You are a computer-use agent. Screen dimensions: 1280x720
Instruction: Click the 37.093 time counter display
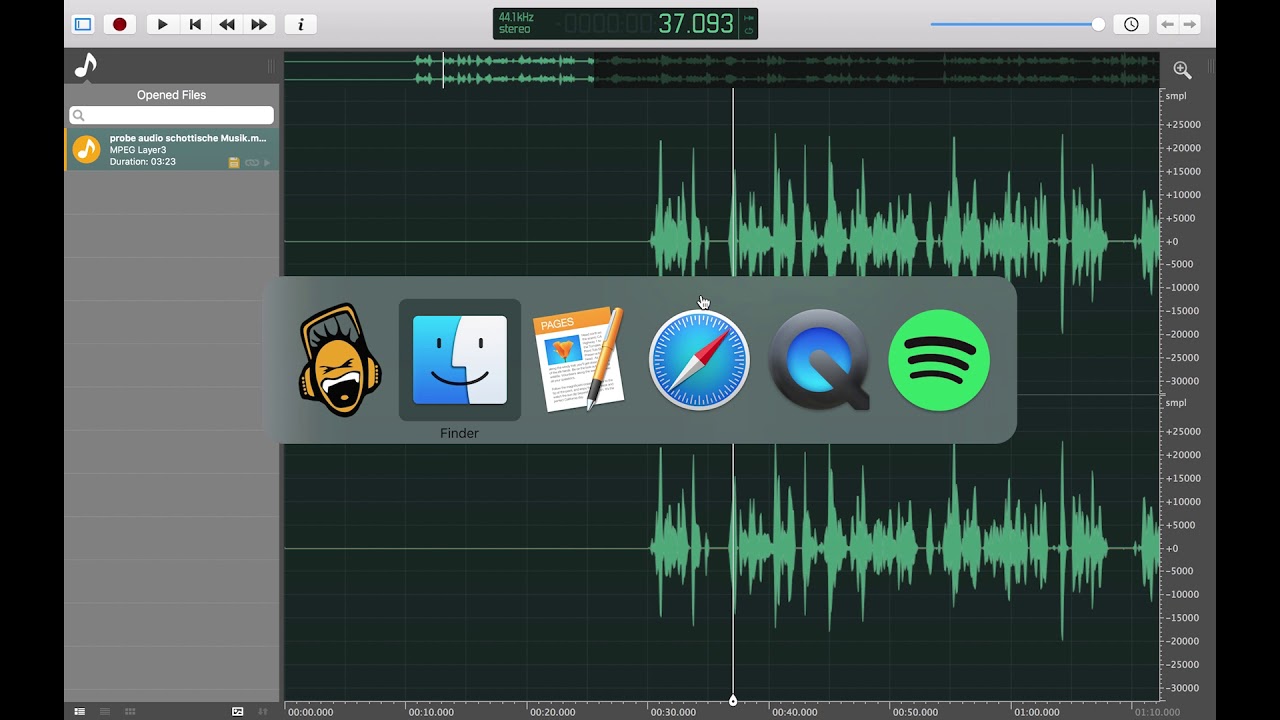click(696, 24)
